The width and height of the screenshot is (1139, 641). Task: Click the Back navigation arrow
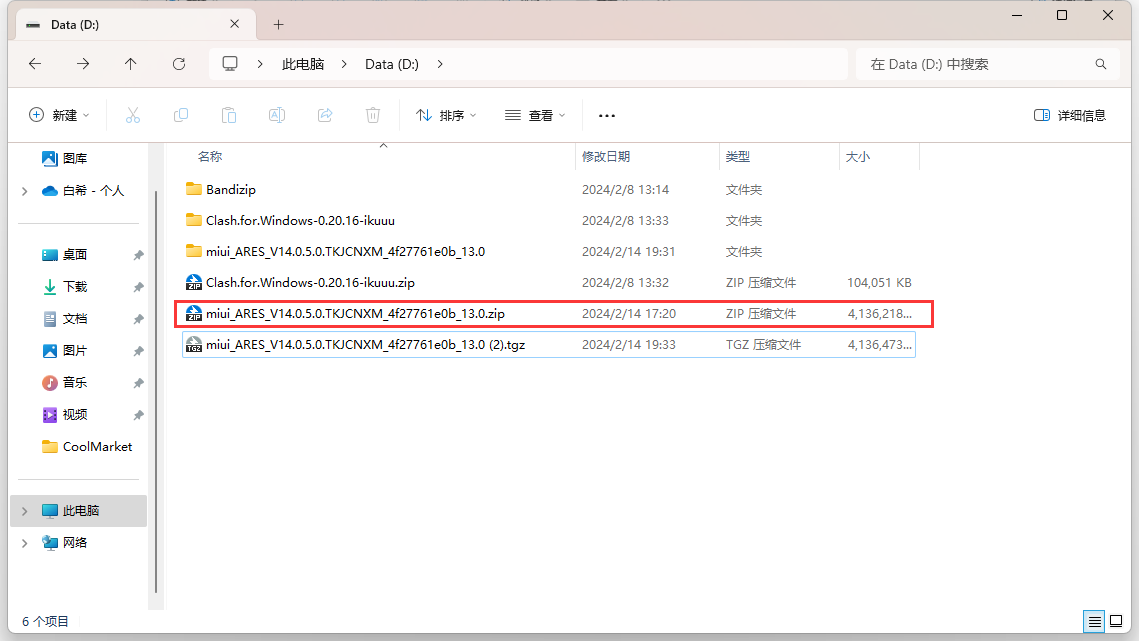tap(35, 64)
